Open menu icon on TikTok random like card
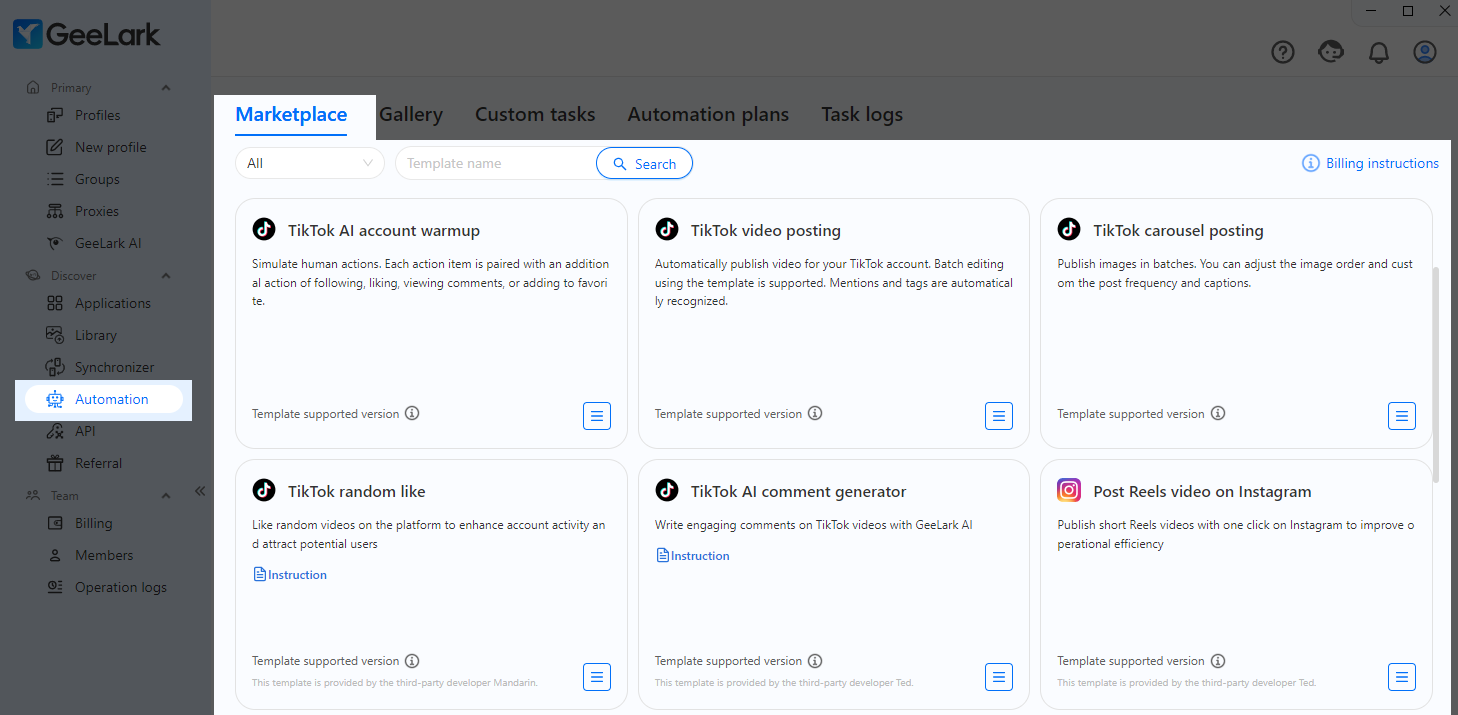Screen dimensions: 1458x715 click(x=597, y=677)
